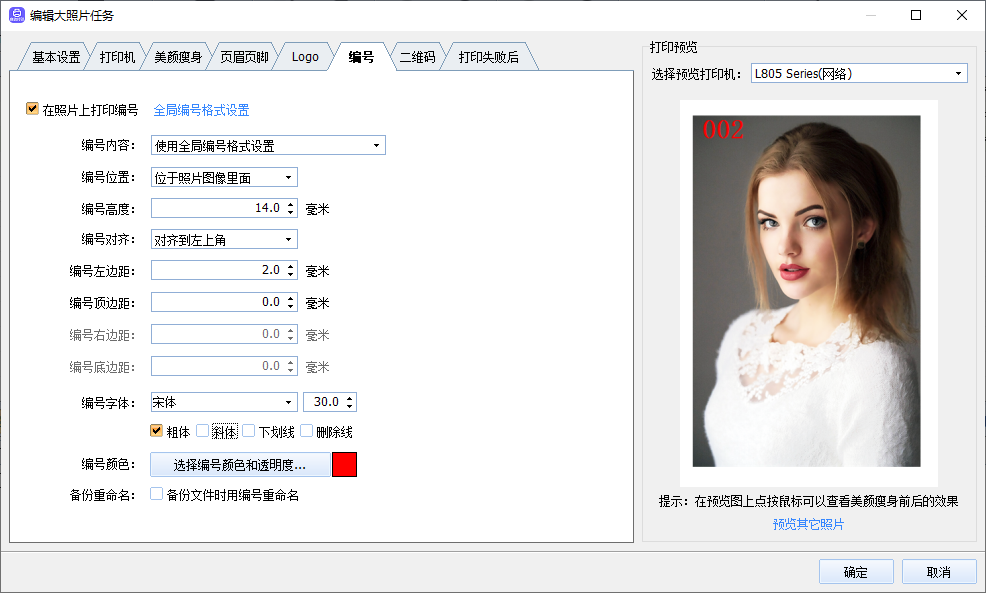Click the portrait preview photo
The image size is (986, 593).
(x=807, y=291)
